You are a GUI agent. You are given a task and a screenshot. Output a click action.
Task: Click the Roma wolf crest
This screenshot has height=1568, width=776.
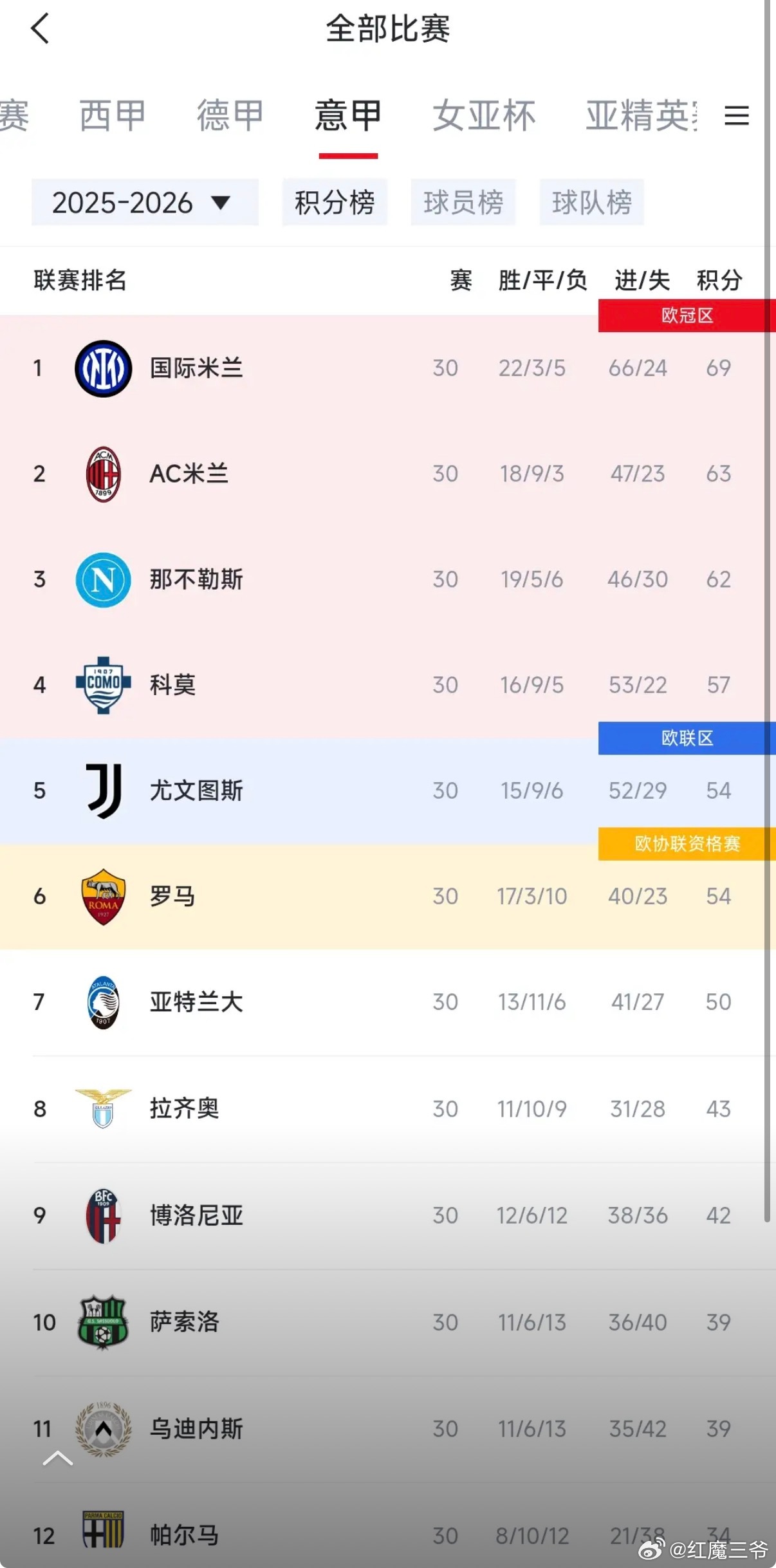(x=103, y=895)
